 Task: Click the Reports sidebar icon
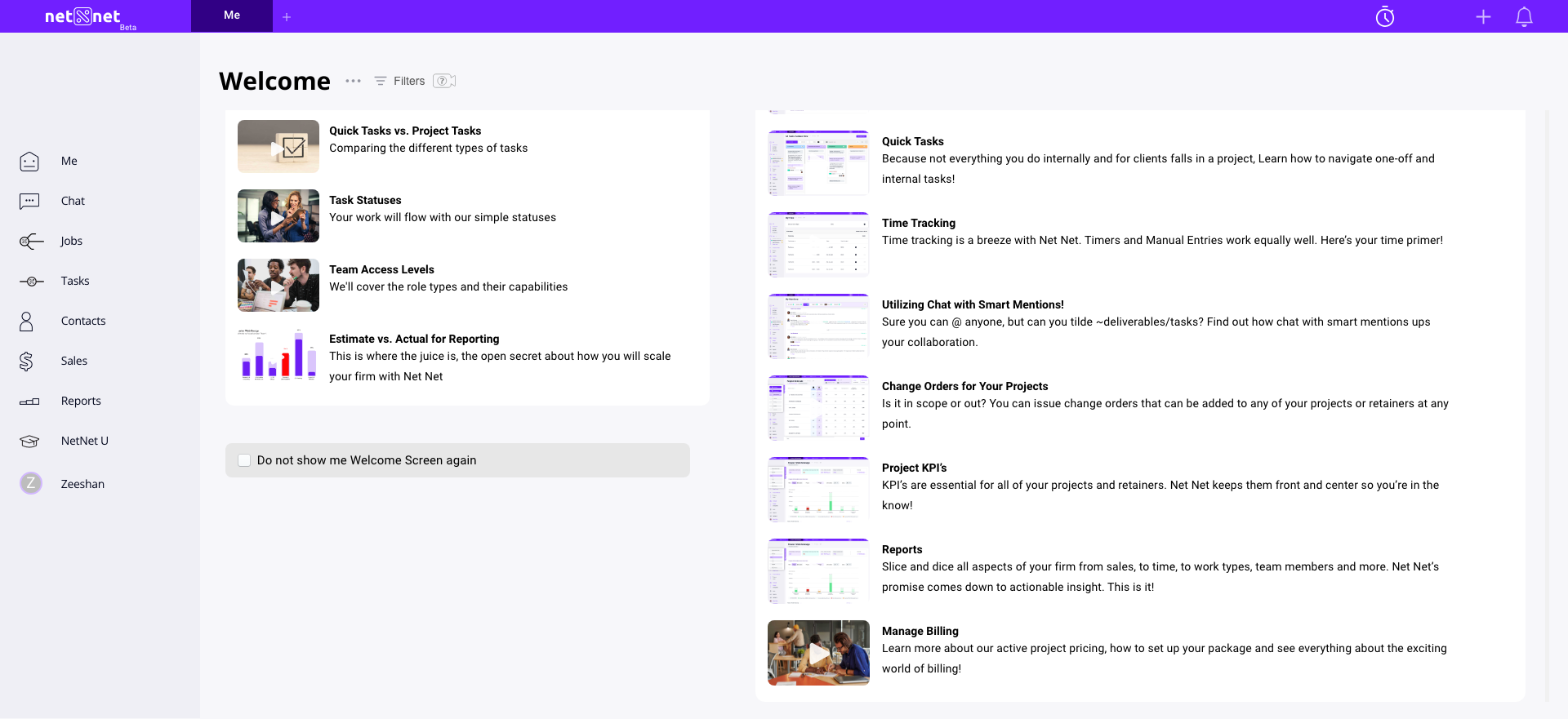29,402
